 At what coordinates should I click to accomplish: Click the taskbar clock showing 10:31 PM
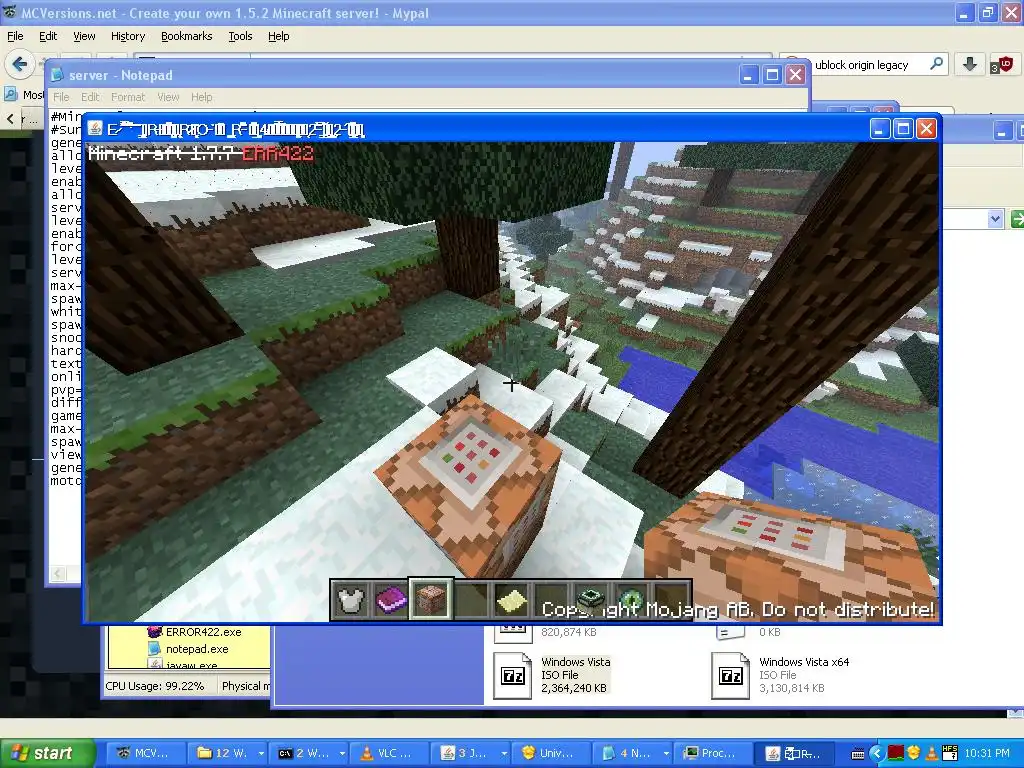[x=987, y=754]
